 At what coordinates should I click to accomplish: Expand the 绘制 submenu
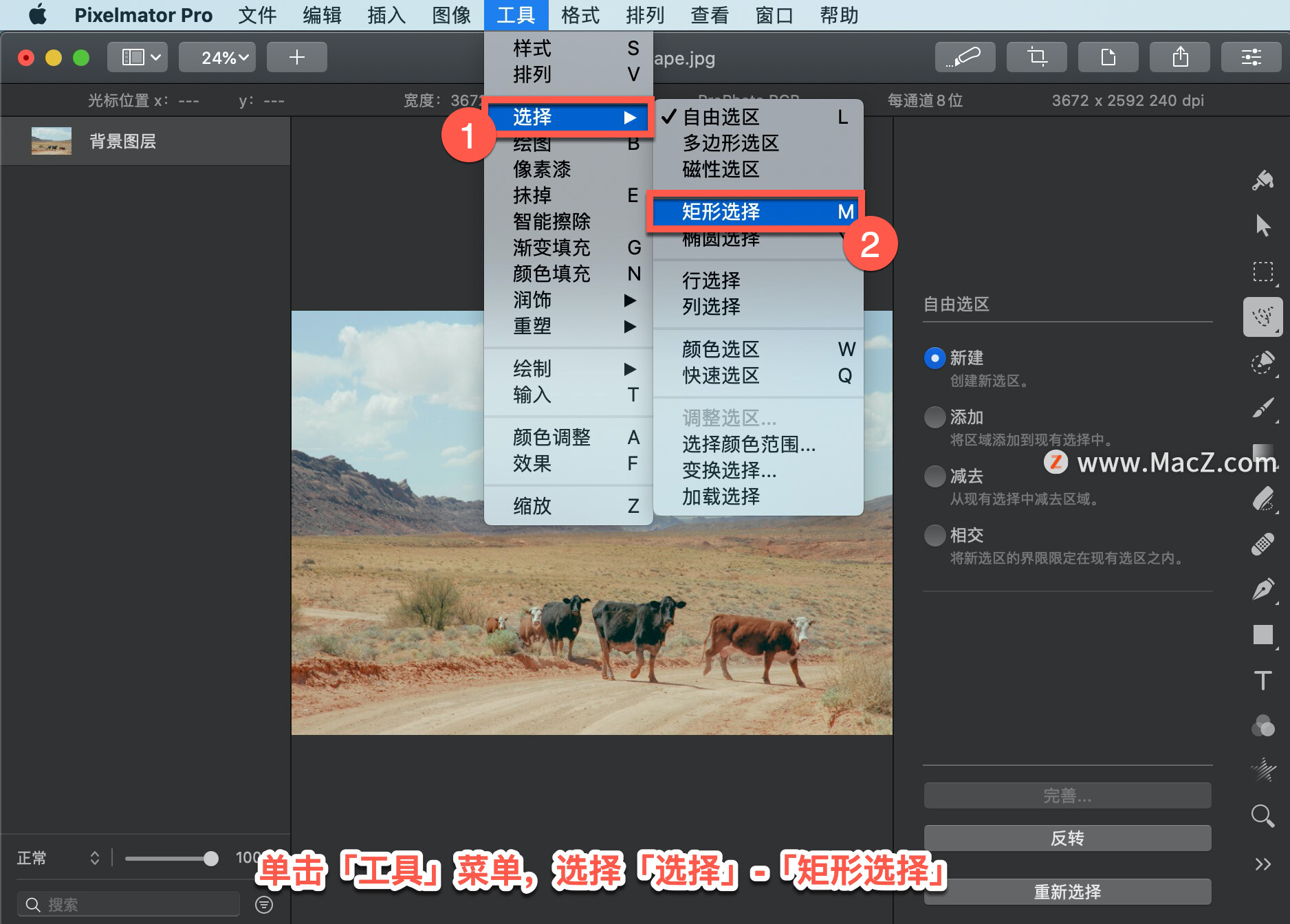[568, 368]
